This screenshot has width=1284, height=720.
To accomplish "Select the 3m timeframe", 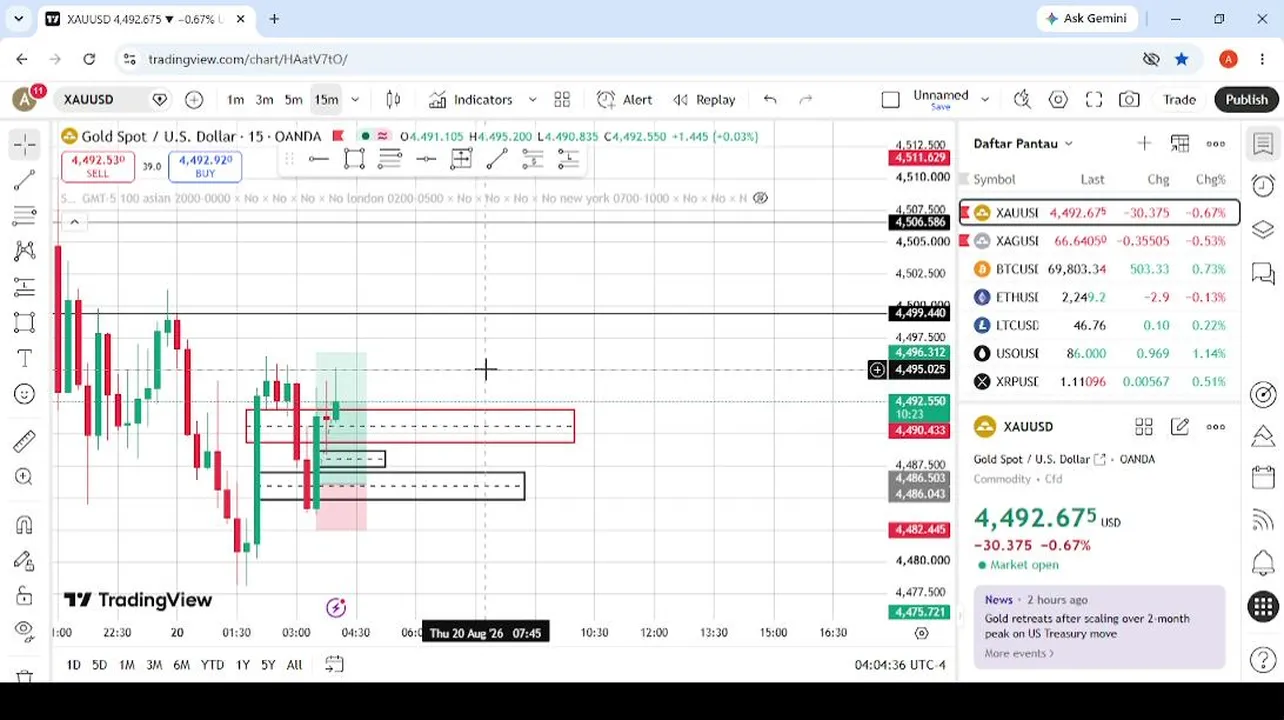I will point(264,99).
